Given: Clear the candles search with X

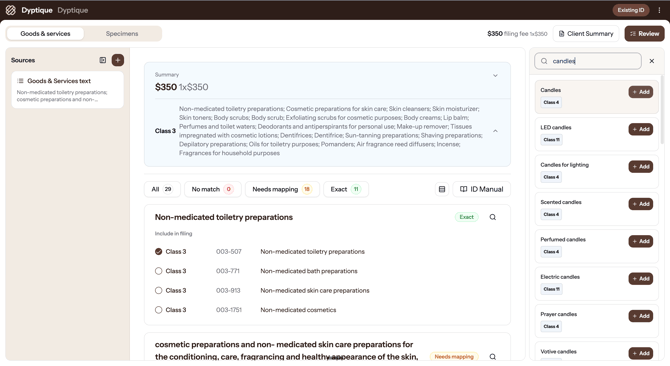Looking at the screenshot, I should pyautogui.click(x=652, y=61).
